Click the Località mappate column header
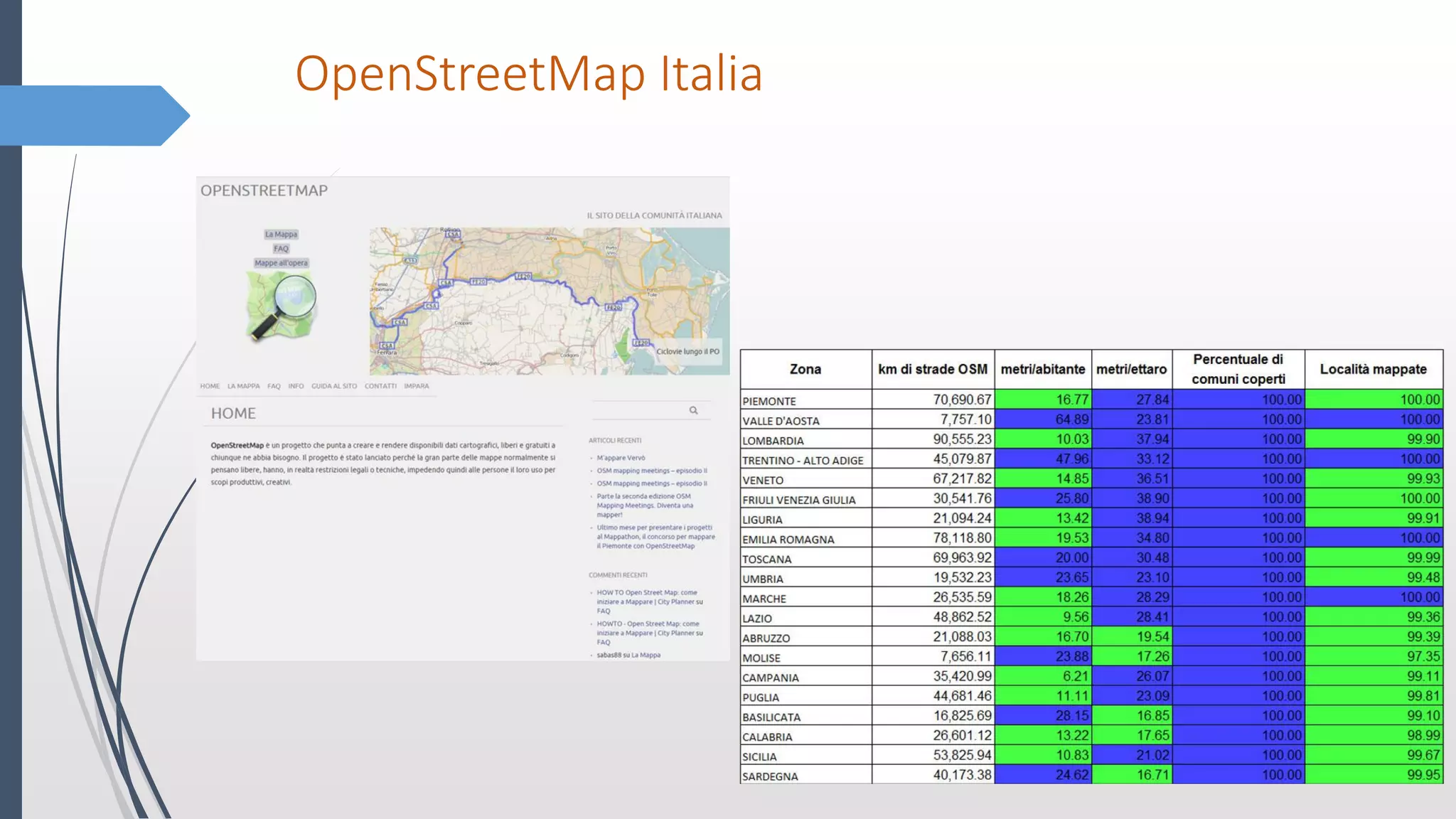The image size is (1456, 819). click(x=1374, y=369)
